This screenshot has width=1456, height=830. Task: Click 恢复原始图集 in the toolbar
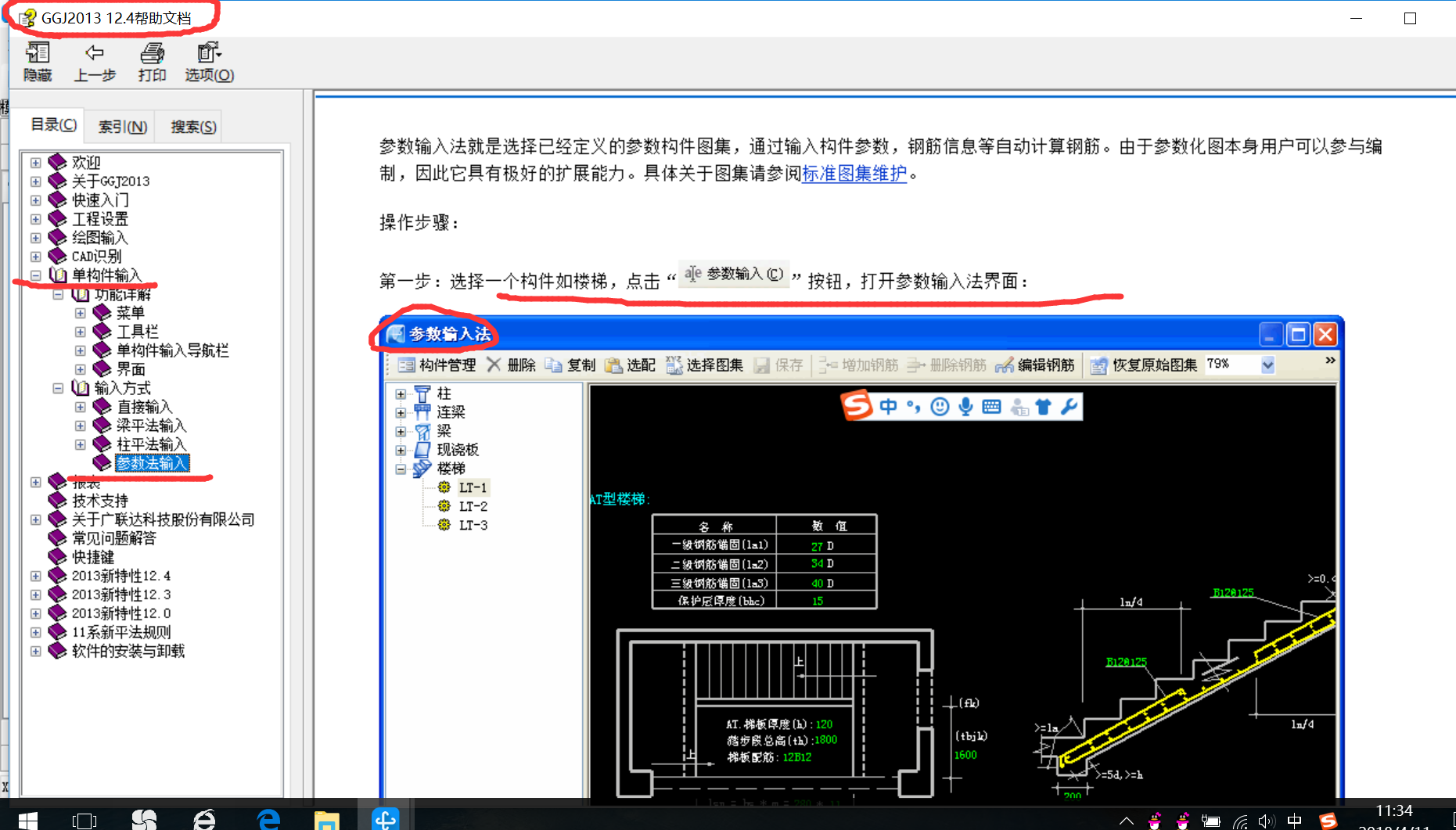[1144, 365]
